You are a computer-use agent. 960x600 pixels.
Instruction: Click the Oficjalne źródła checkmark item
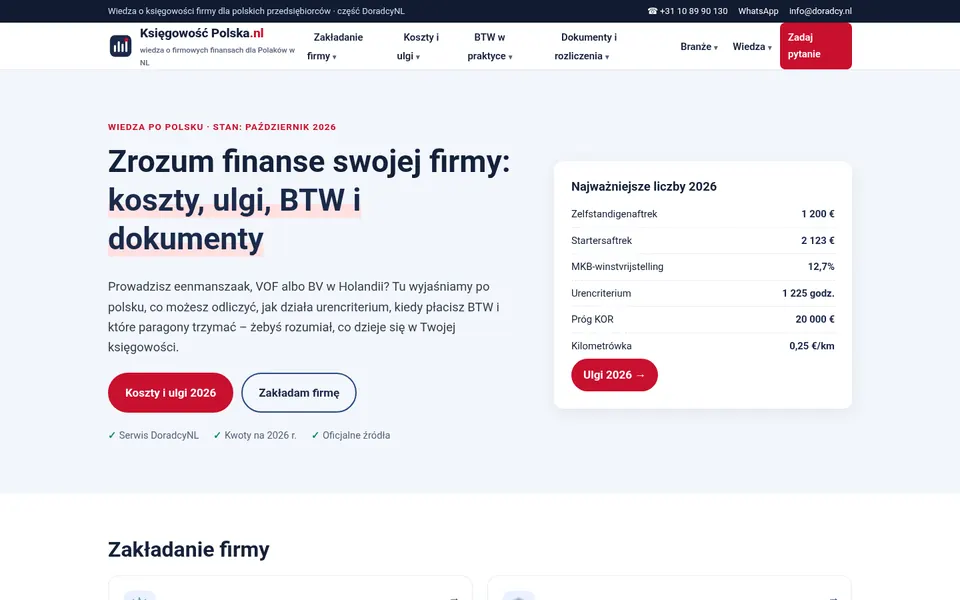(351, 435)
